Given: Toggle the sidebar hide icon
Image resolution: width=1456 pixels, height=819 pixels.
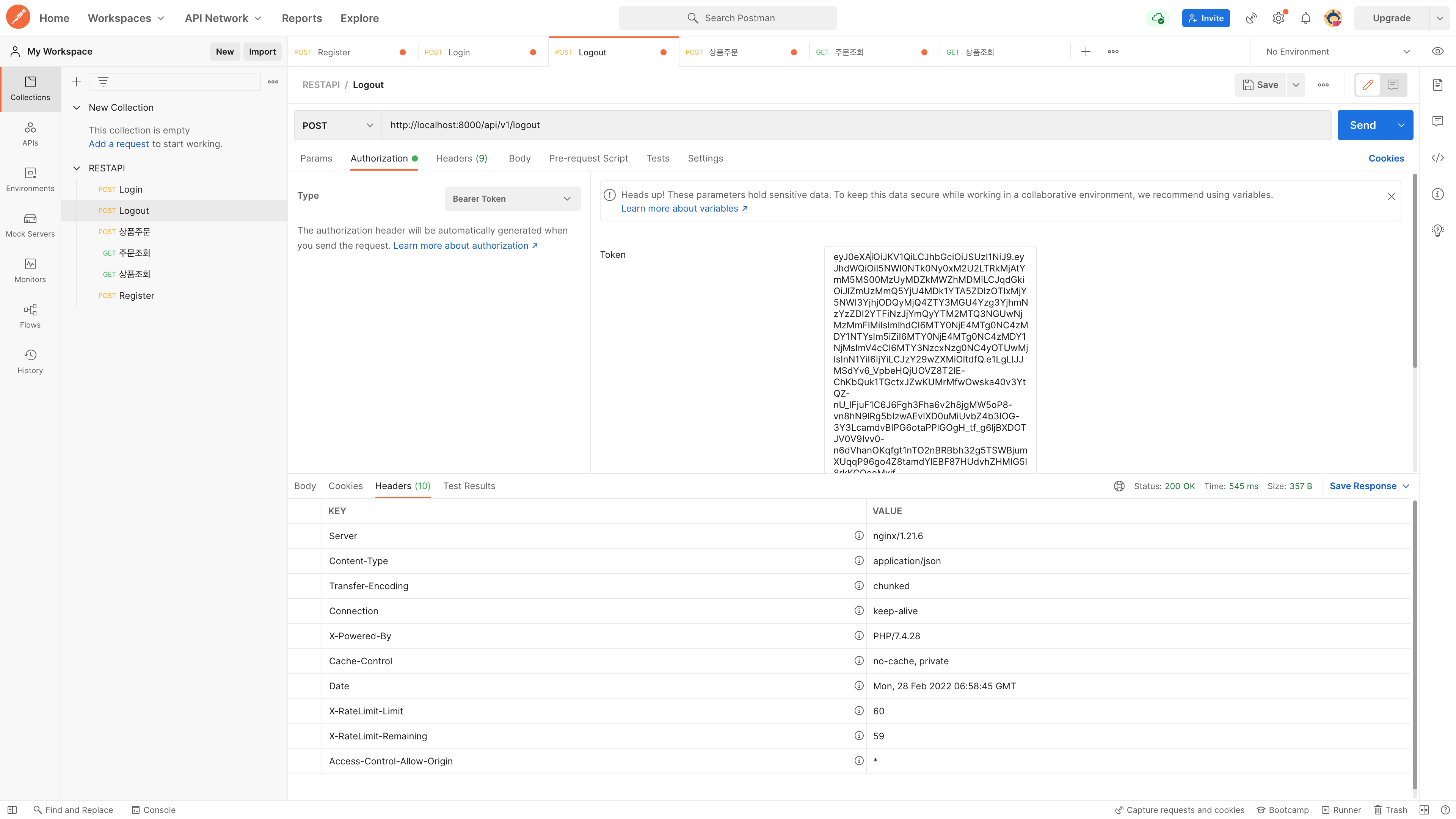Looking at the screenshot, I should pyautogui.click(x=12, y=810).
